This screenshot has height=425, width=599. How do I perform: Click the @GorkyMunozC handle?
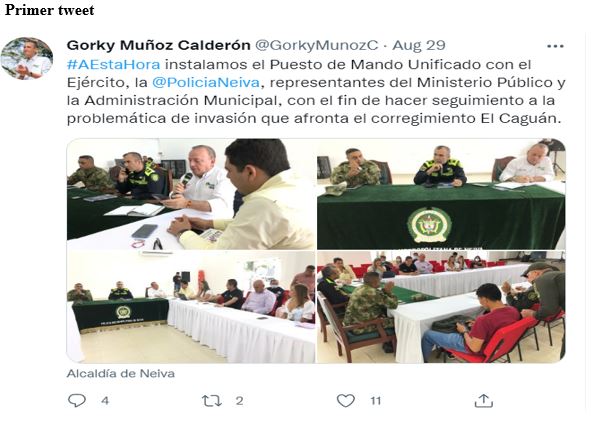(x=317, y=45)
